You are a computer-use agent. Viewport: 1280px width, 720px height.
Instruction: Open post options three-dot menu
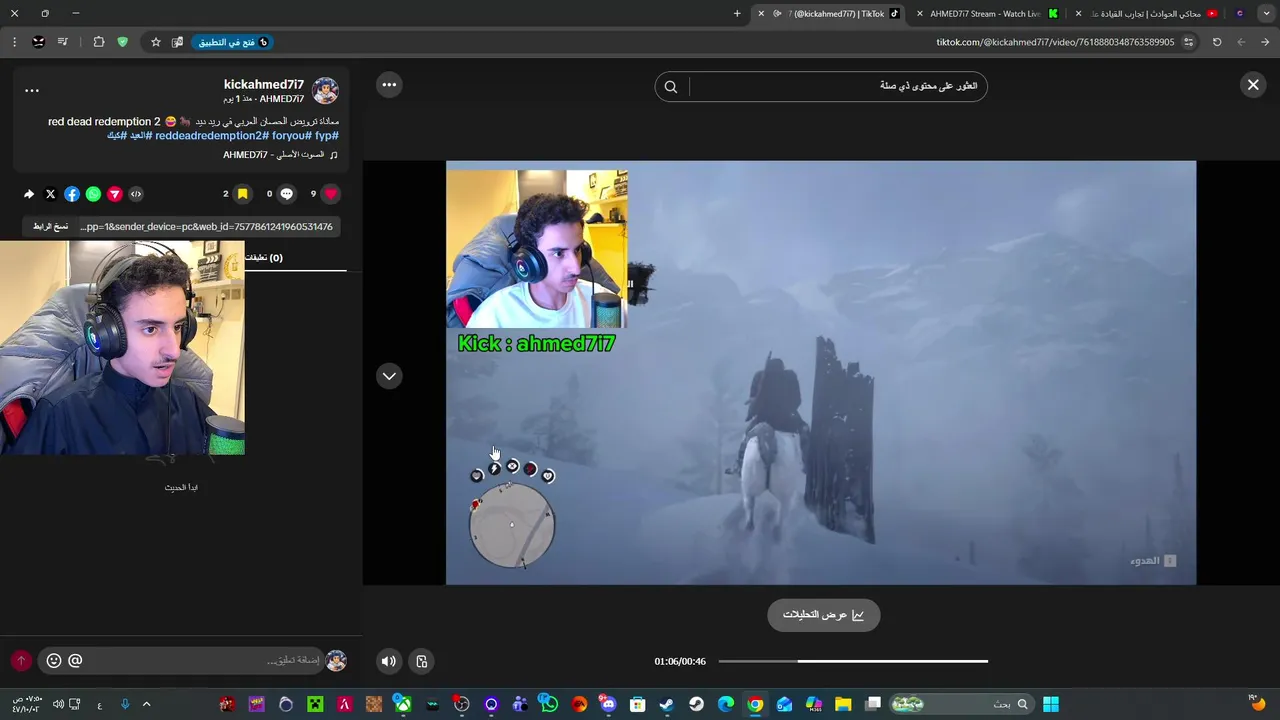32,91
